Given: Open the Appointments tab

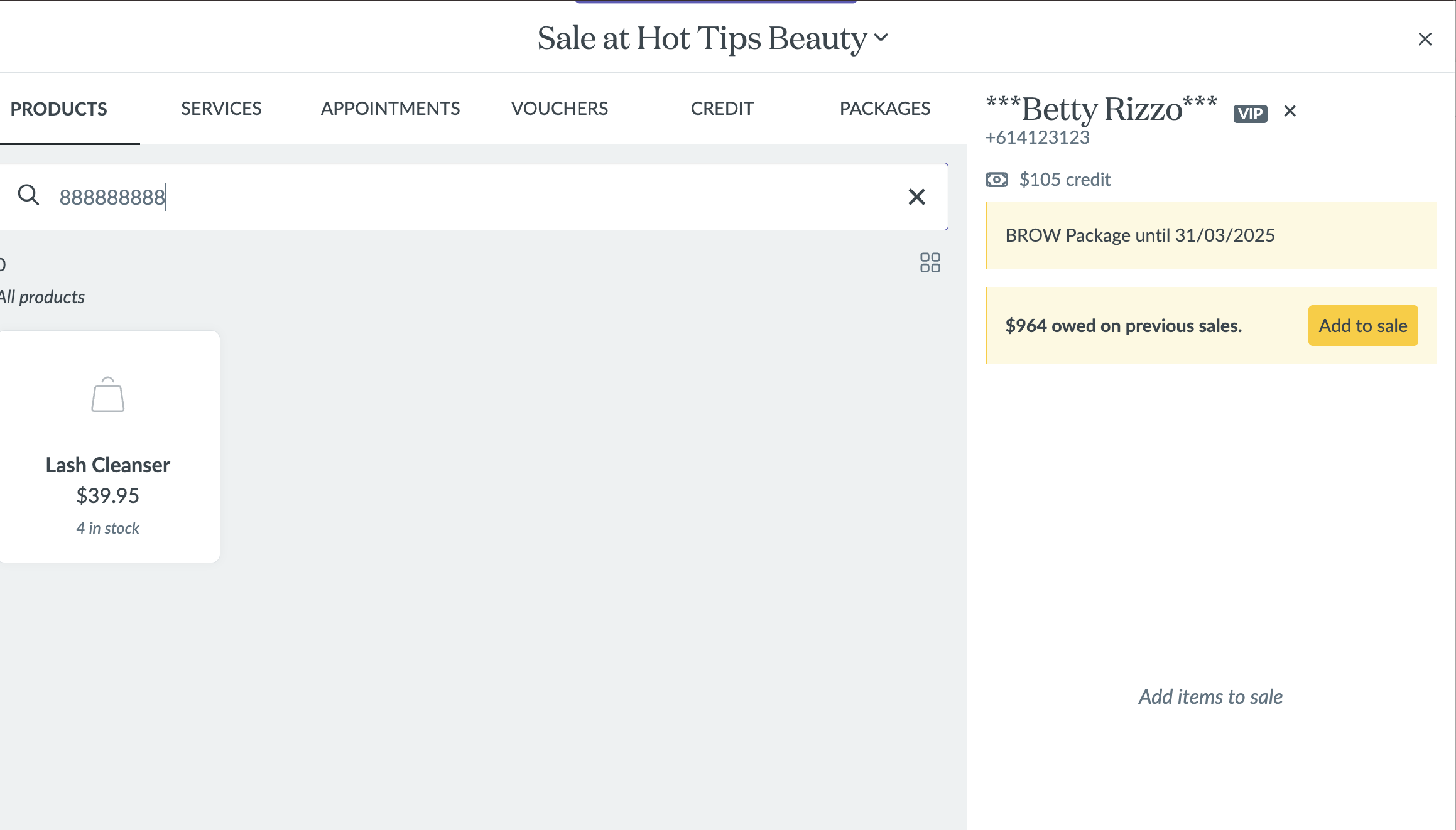Looking at the screenshot, I should tap(391, 108).
